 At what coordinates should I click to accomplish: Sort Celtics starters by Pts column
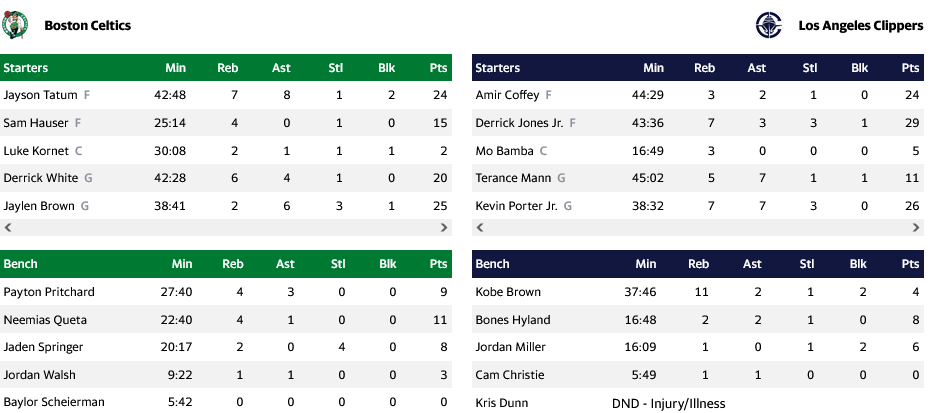[x=437, y=68]
